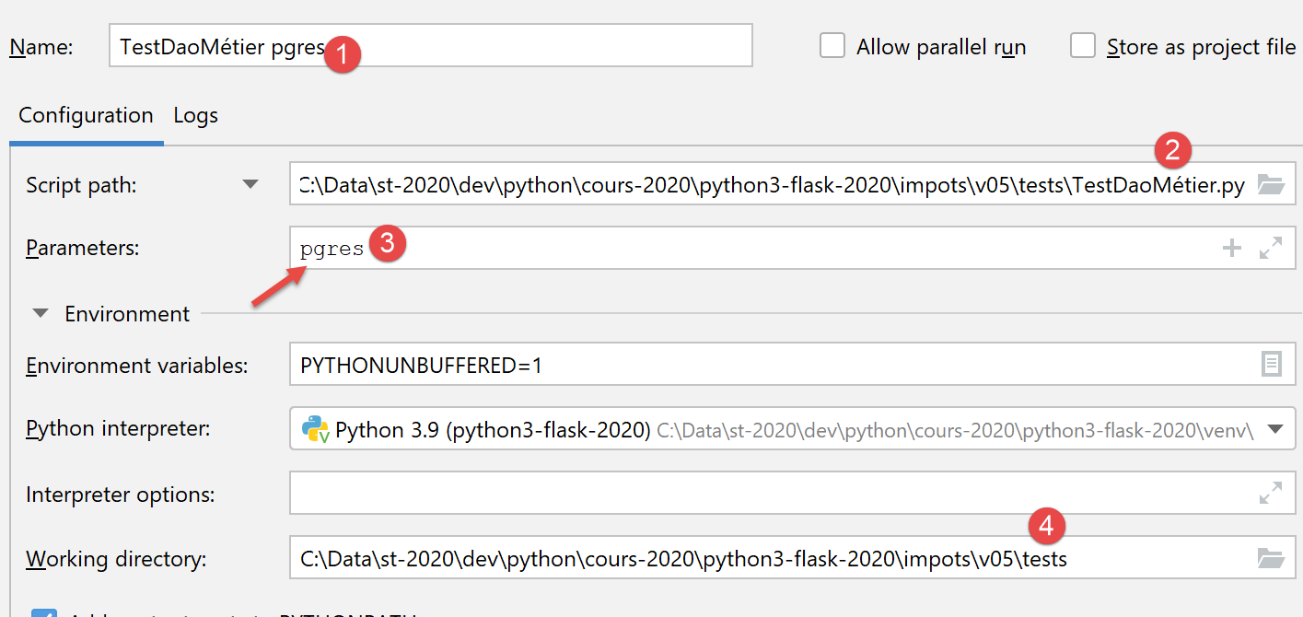Click the Script path browse folder icon

1270,185
